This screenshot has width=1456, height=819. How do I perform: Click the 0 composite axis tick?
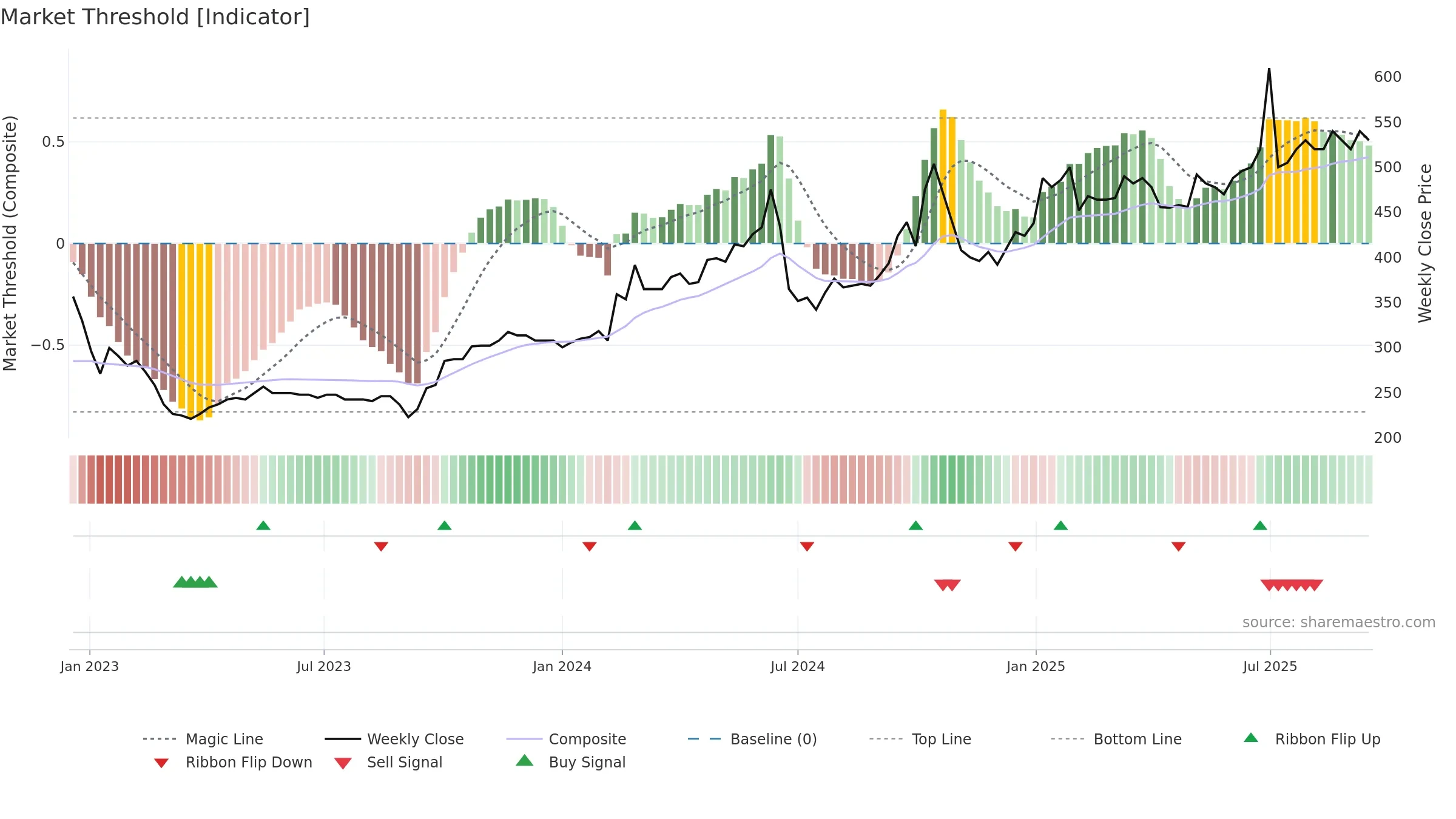tap(60, 244)
